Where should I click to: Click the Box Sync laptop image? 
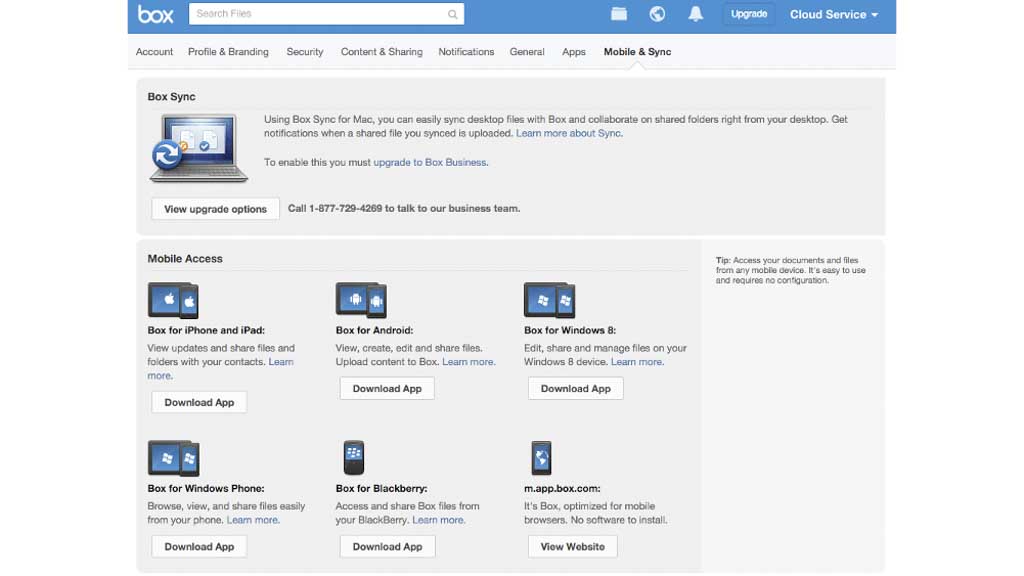(x=199, y=148)
